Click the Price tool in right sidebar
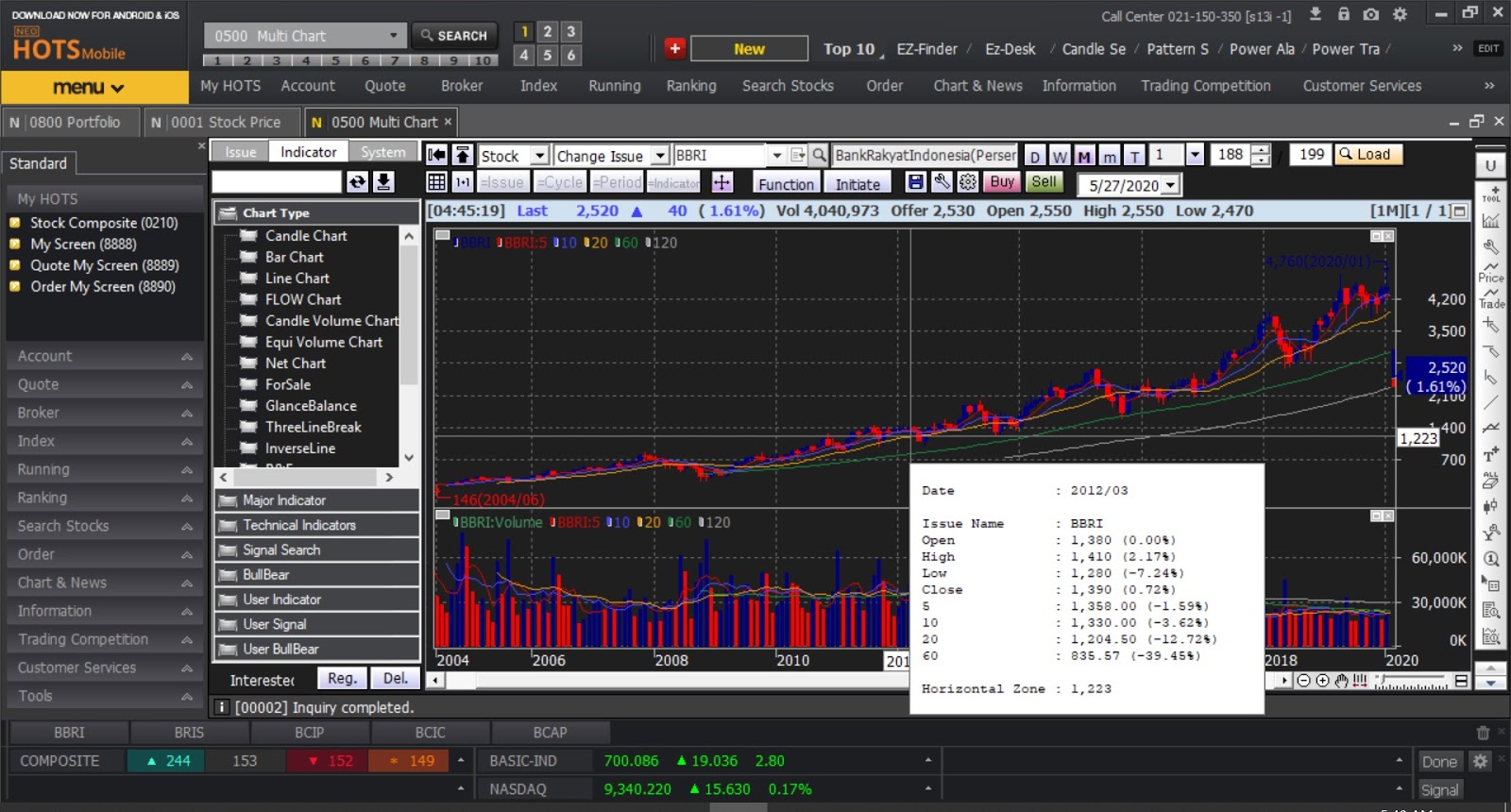 1491,272
